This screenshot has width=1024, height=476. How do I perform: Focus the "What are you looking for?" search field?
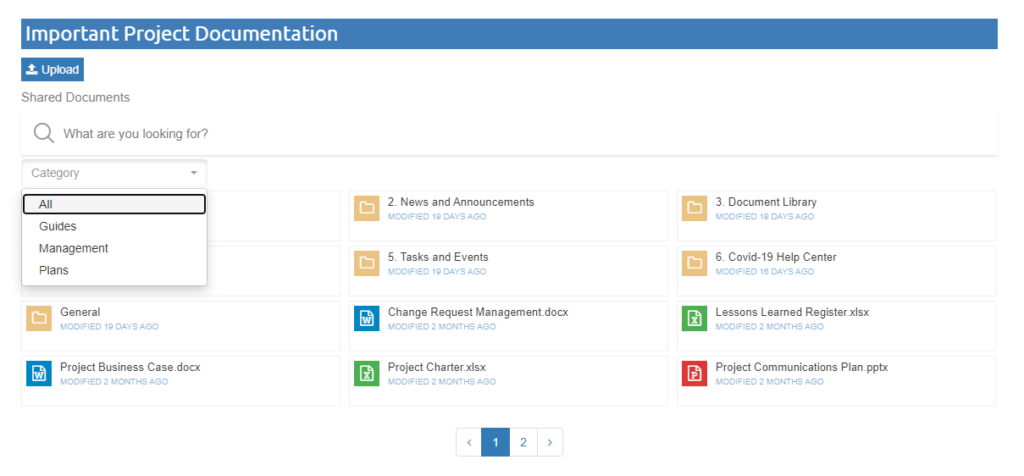509,133
